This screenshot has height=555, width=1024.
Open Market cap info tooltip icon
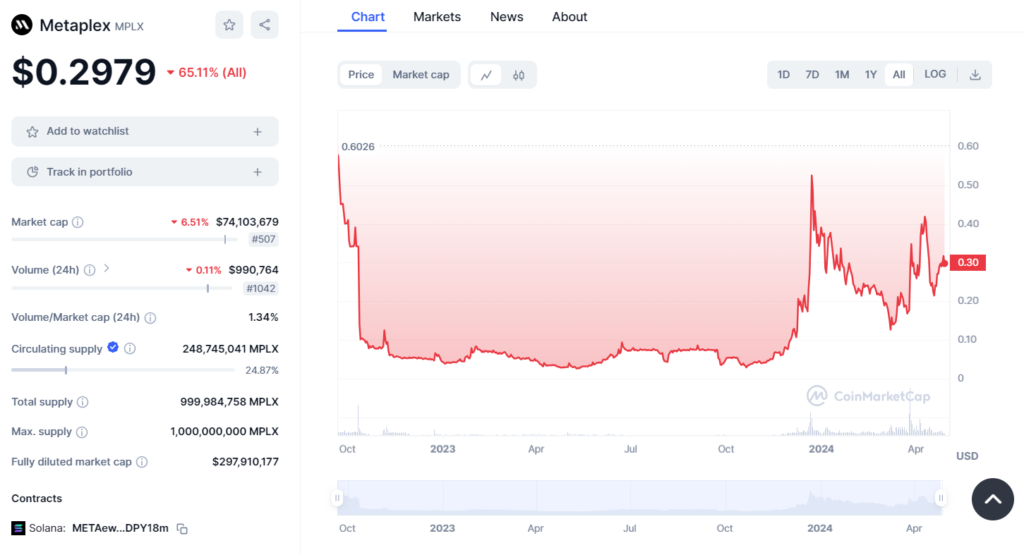tap(78, 222)
